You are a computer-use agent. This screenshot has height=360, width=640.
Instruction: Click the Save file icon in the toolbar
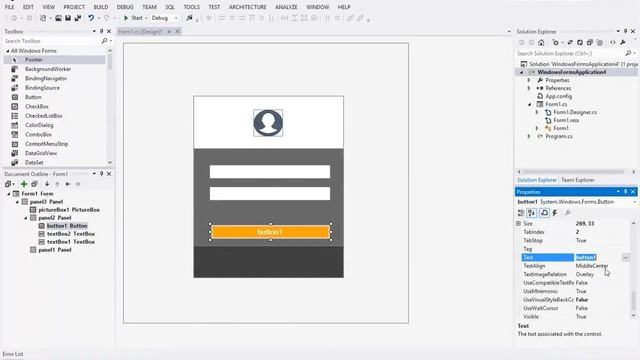68,18
